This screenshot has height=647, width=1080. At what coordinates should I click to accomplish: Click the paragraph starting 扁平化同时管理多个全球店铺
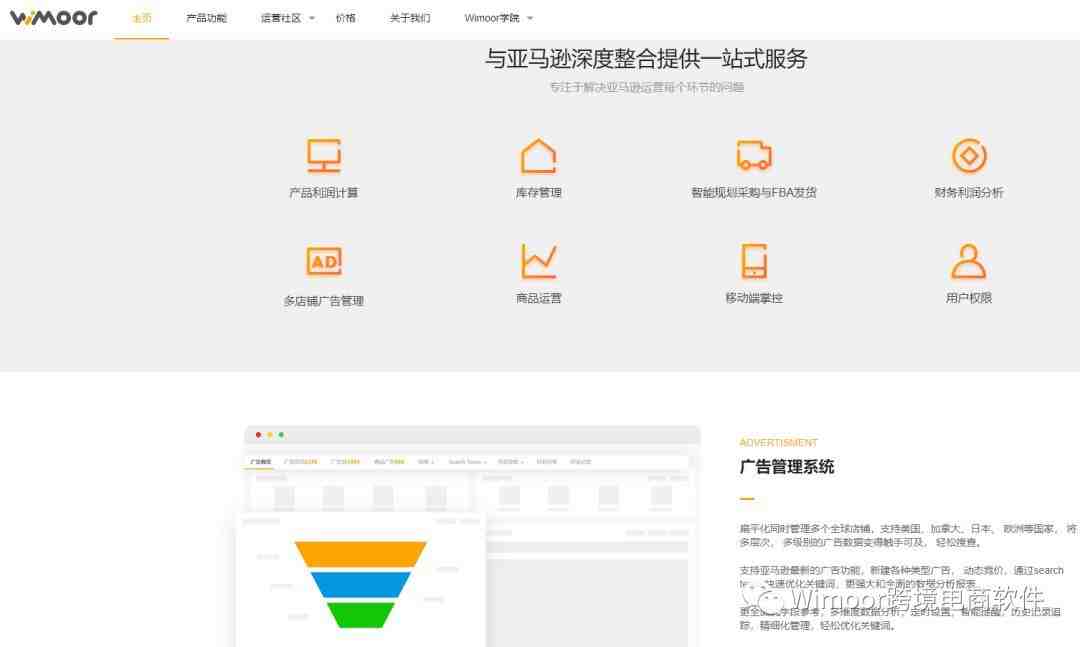908,535
